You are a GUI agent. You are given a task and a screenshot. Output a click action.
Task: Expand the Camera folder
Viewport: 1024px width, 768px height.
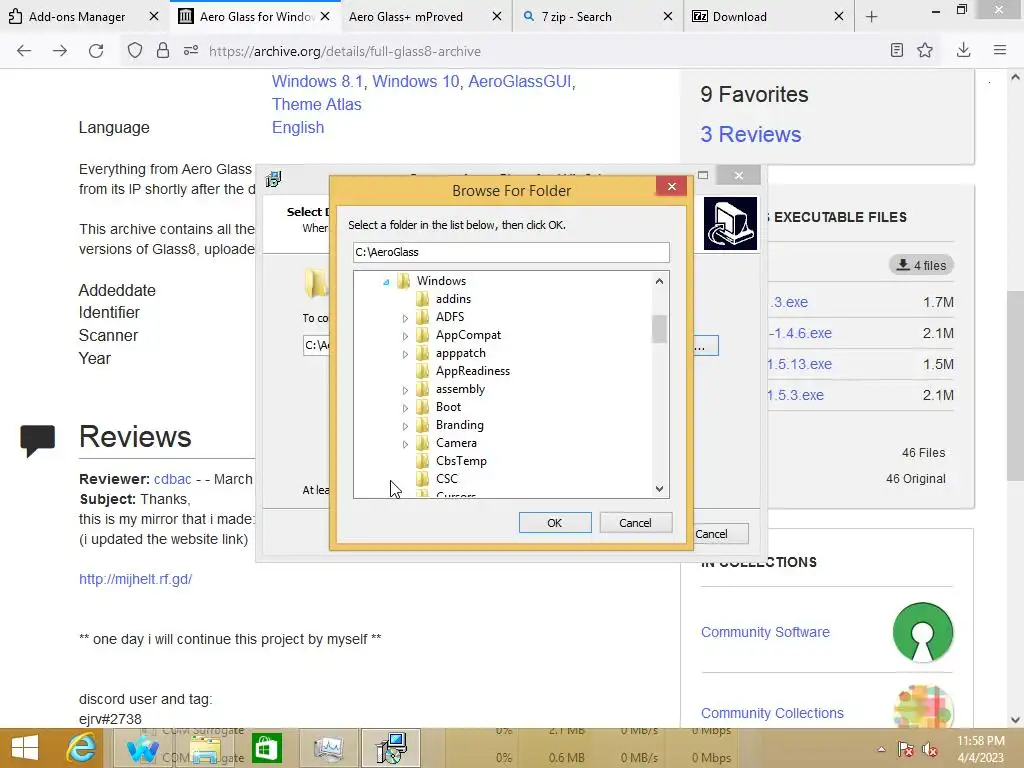click(x=405, y=444)
